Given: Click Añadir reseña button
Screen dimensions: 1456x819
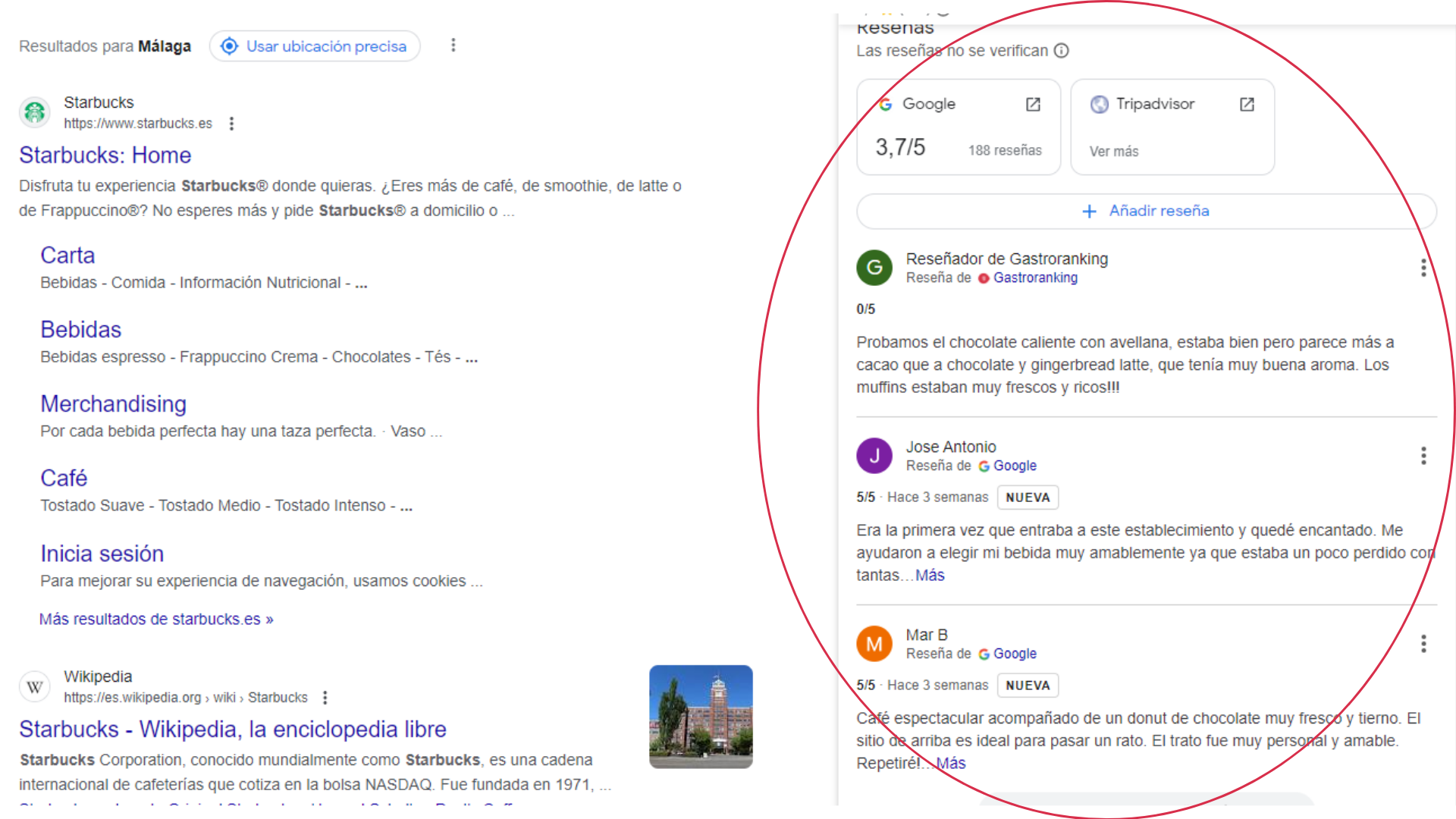Looking at the screenshot, I should [1146, 211].
